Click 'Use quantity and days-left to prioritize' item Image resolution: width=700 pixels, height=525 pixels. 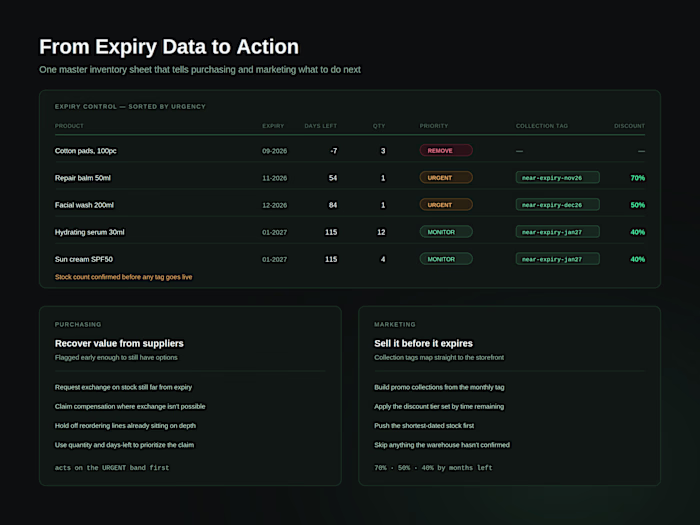click(x=124, y=445)
